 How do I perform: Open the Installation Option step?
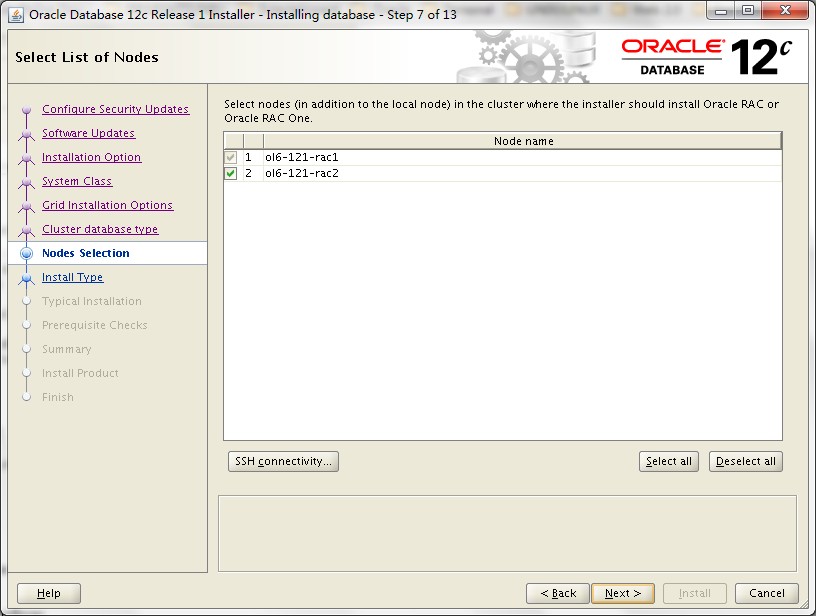[x=92, y=157]
